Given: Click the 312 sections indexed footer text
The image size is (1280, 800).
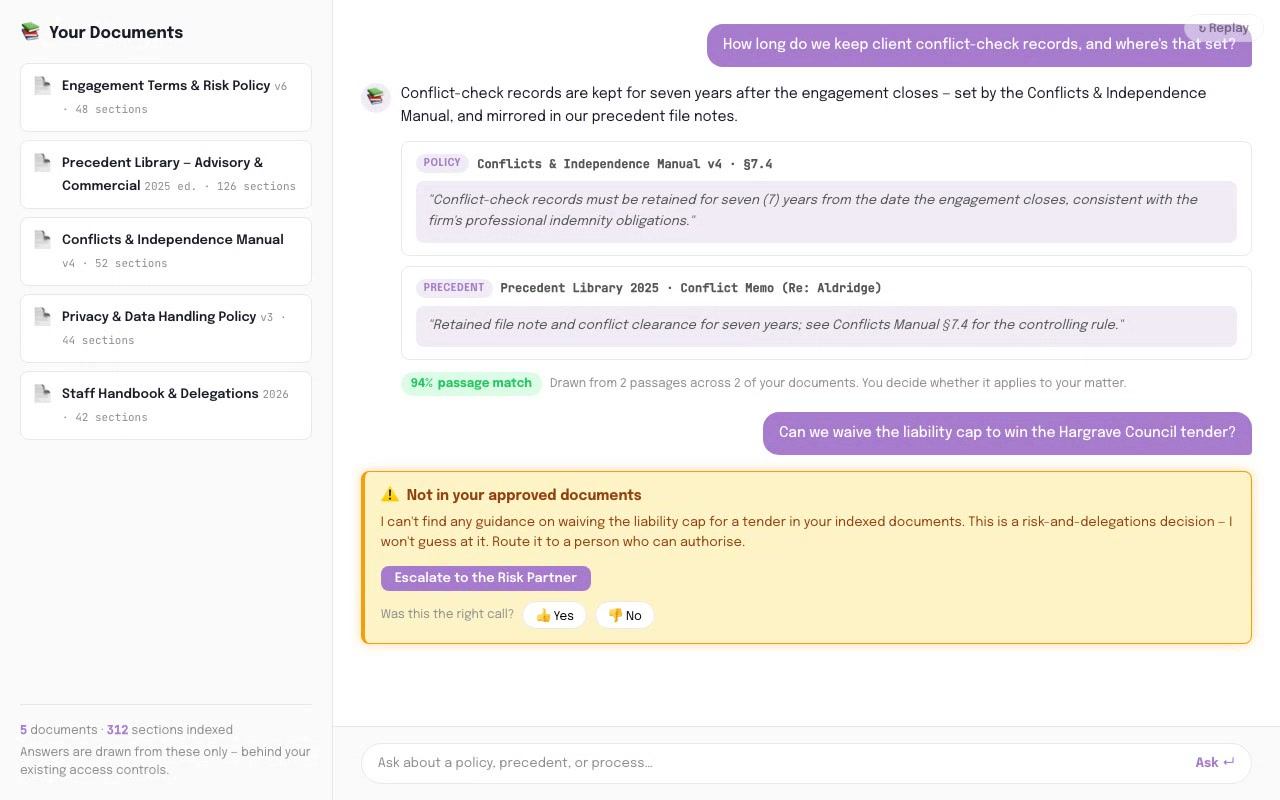Looking at the screenshot, I should pyautogui.click(x=170, y=730).
